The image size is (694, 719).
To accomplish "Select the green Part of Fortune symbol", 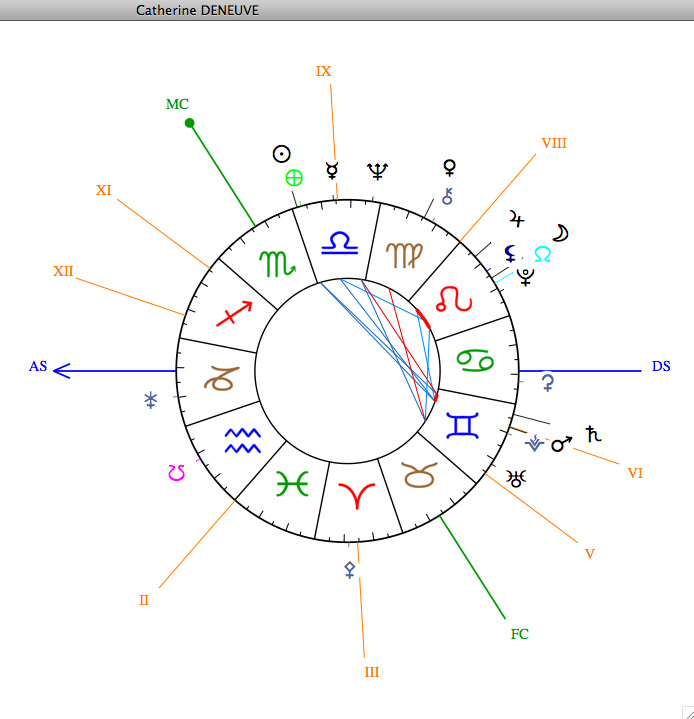I will pyautogui.click(x=294, y=178).
